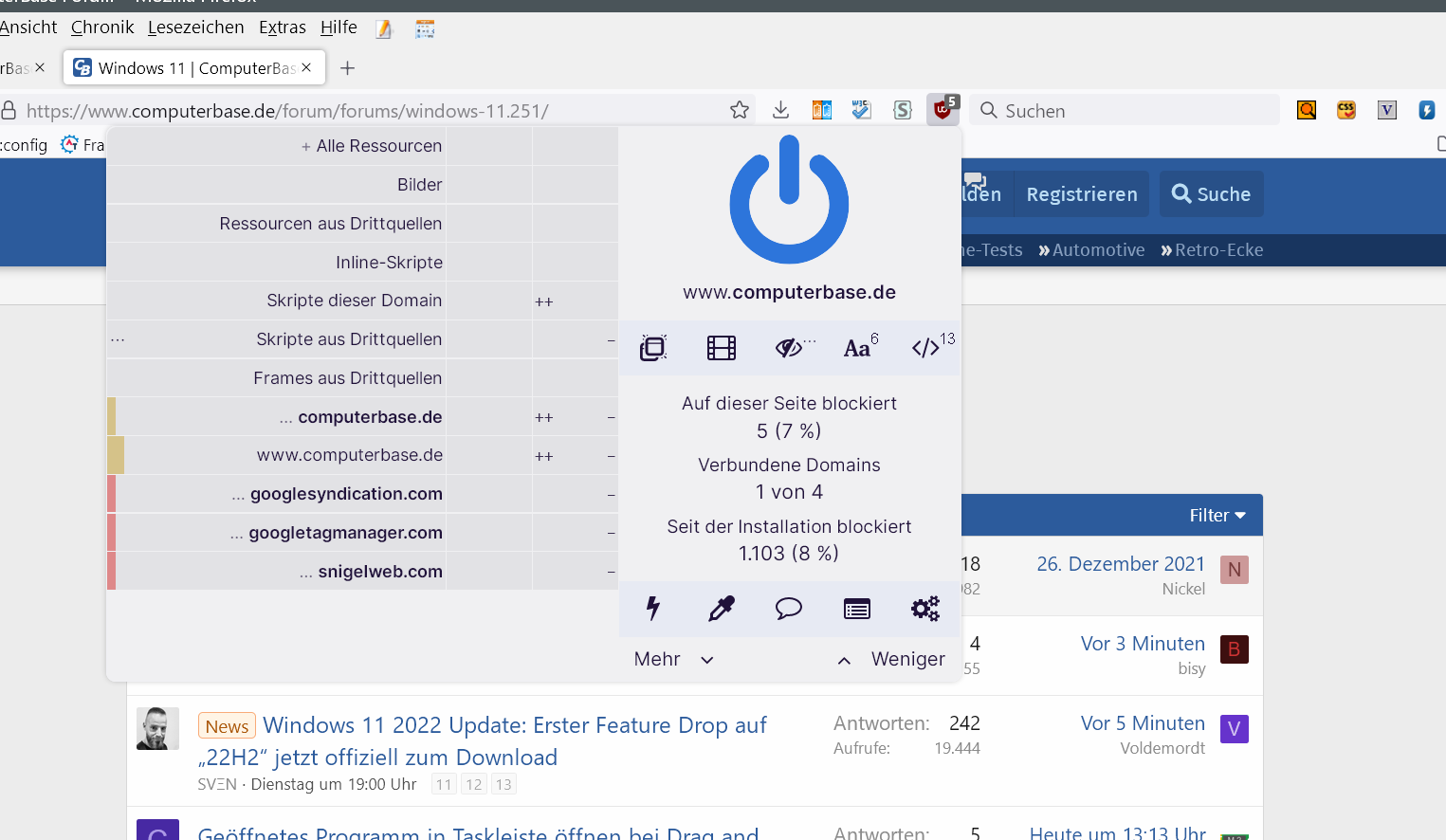Toggle popup blocking icon in uBlock
Screen dimensions: 1446x840
[653, 348]
